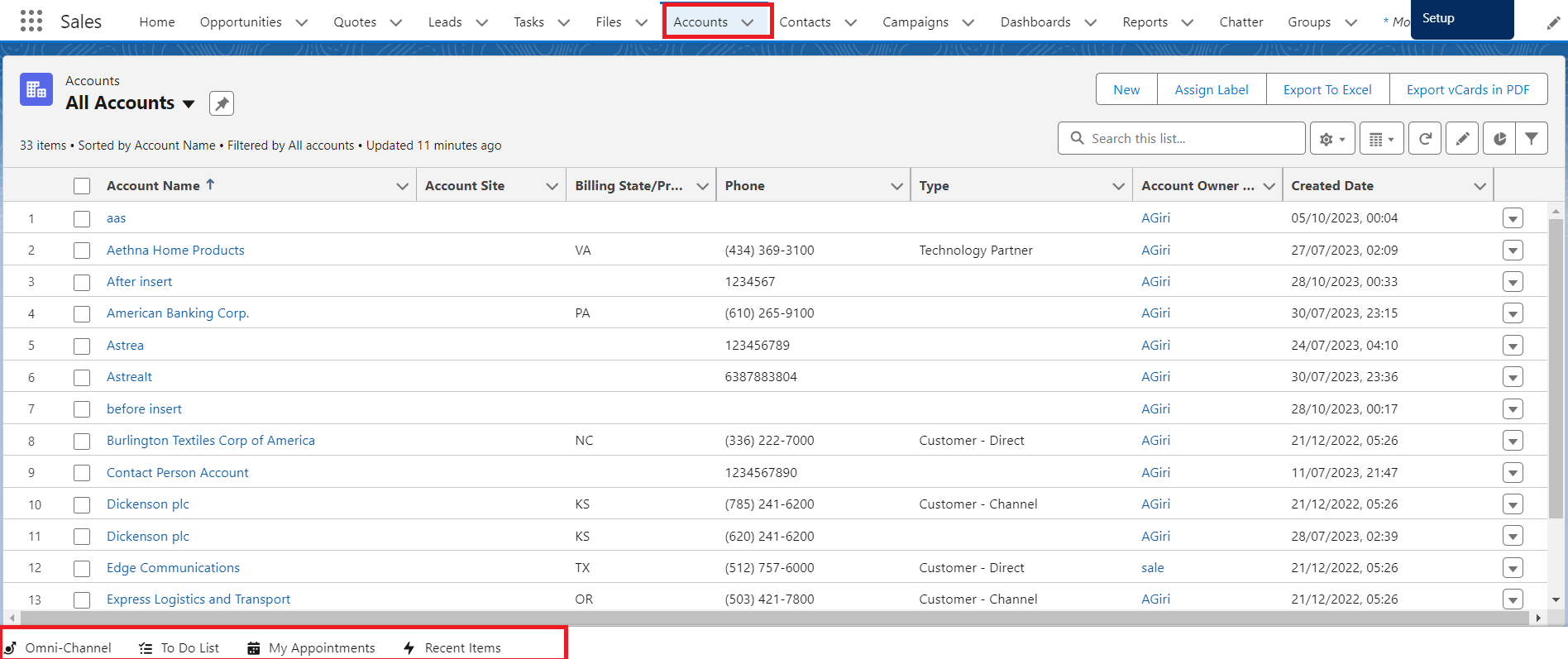The height and width of the screenshot is (659, 1568).
Task: Open row actions for American Banking Corp.
Action: pyautogui.click(x=1513, y=313)
